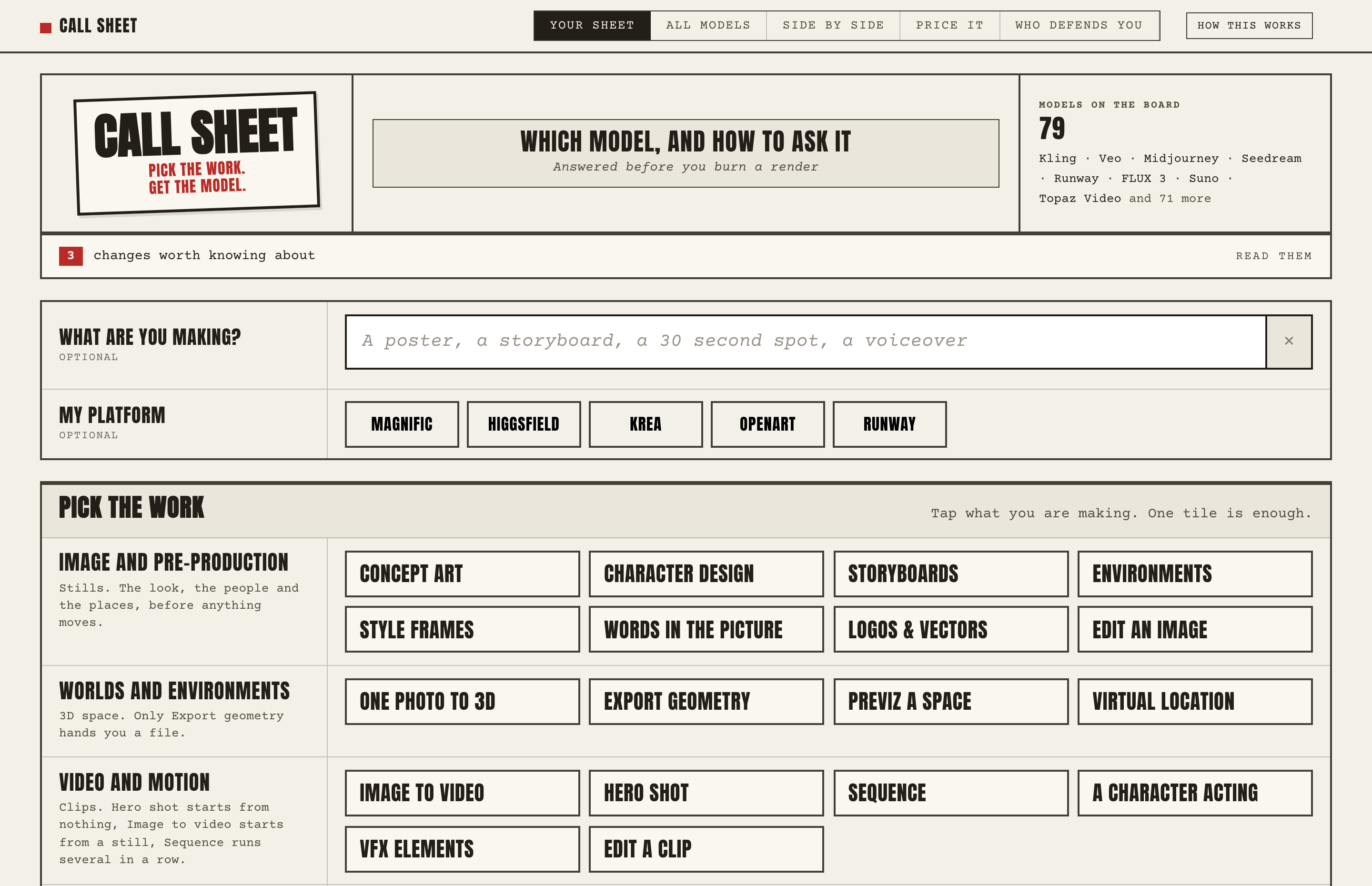Choose the One Photo To 3D tile

click(462, 701)
